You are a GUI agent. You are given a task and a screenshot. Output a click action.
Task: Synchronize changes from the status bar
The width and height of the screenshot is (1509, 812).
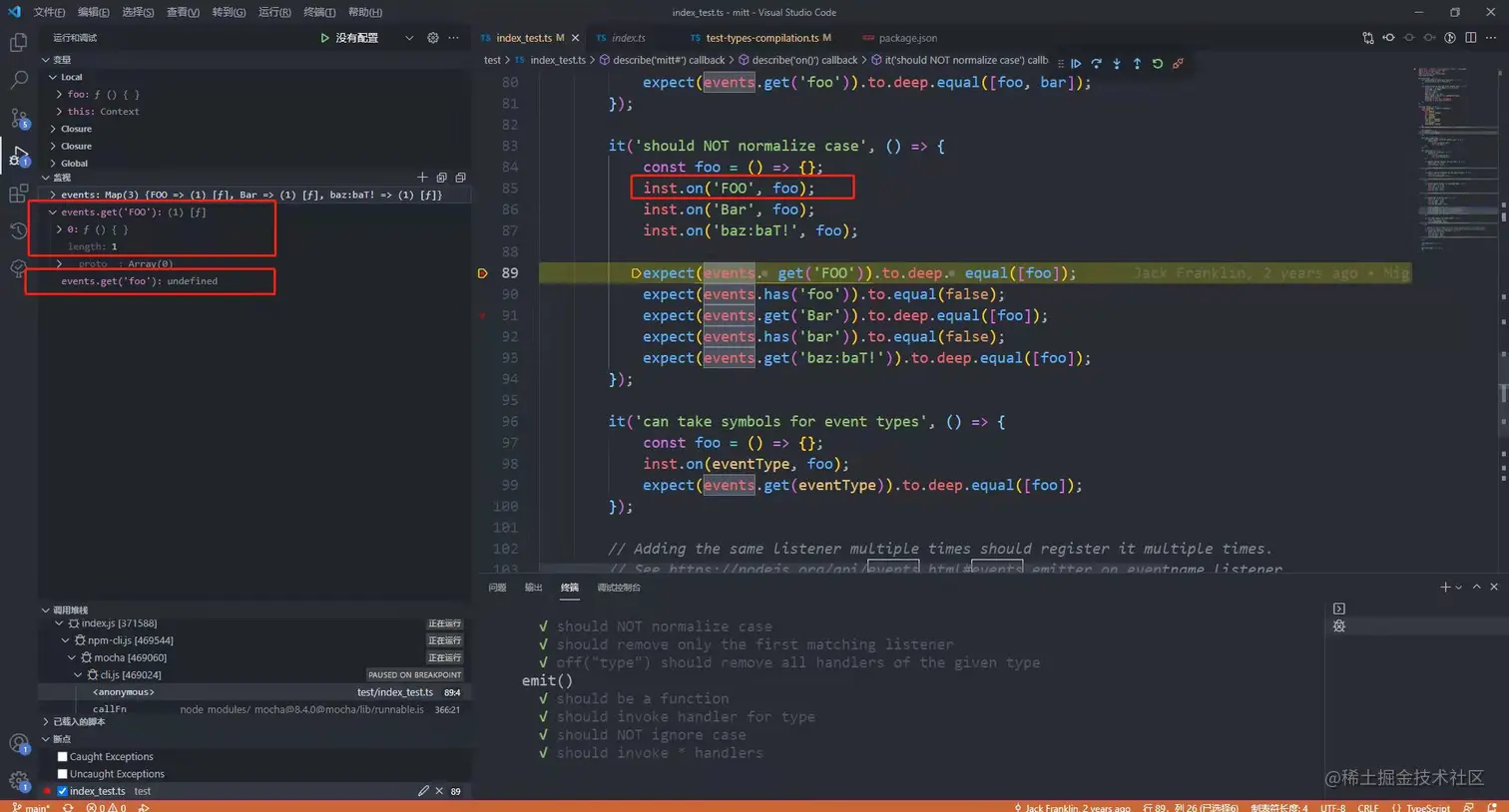[x=68, y=807]
